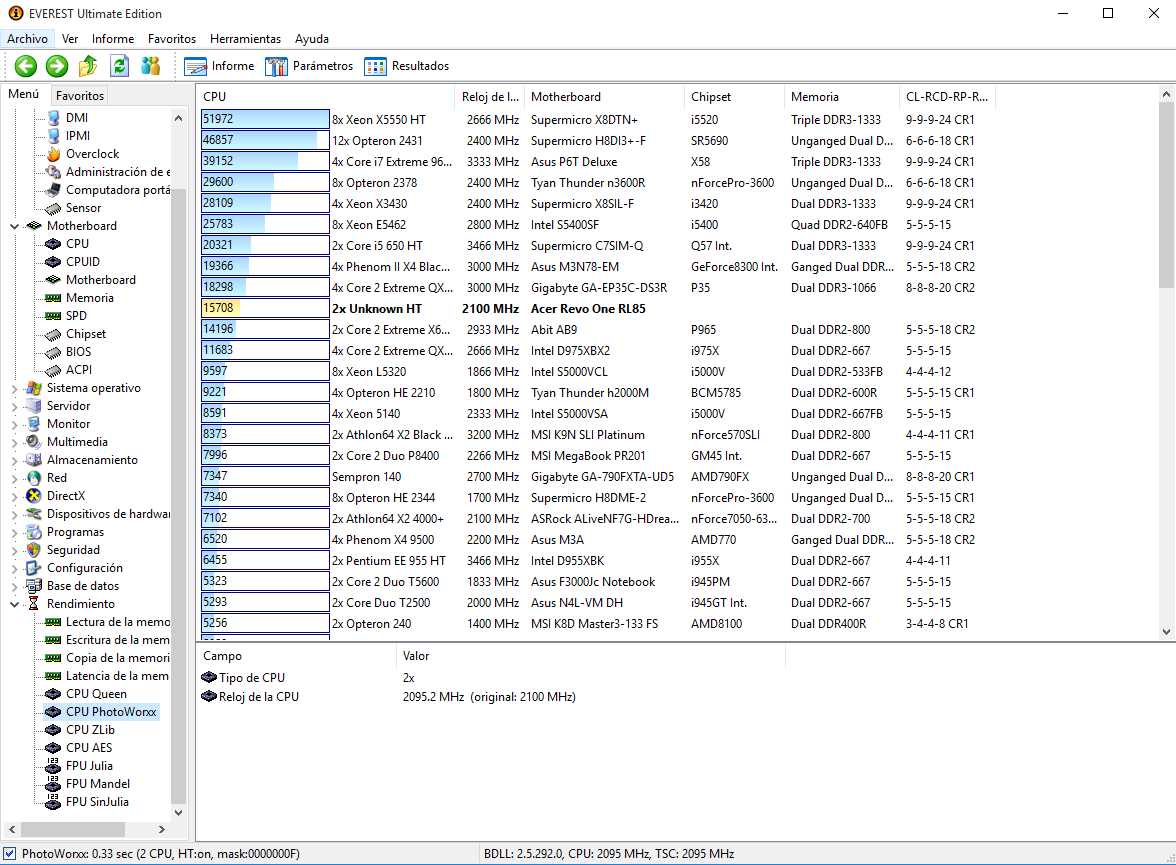Expand the Sistema operativo node
Image resolution: width=1176 pixels, height=865 pixels.
14,389
